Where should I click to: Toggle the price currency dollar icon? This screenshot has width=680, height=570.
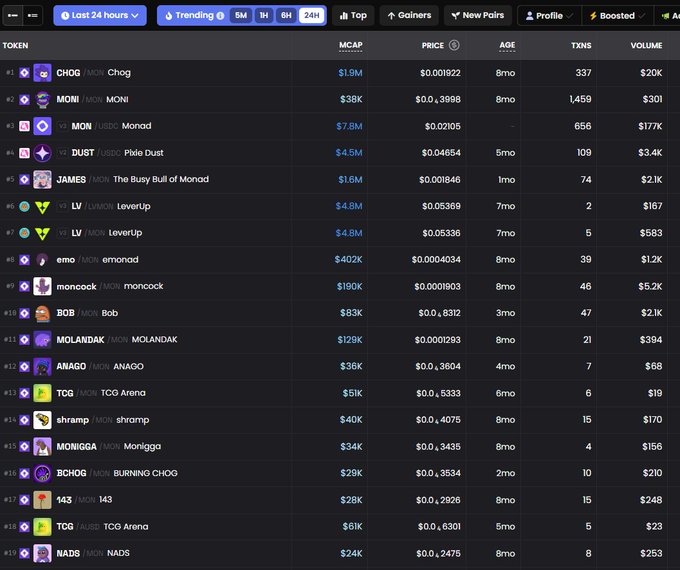pyautogui.click(x=454, y=45)
